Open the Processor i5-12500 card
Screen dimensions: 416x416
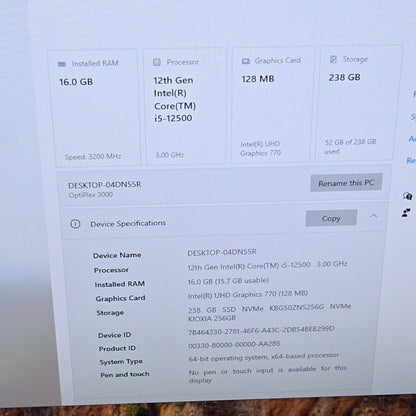tap(185, 106)
